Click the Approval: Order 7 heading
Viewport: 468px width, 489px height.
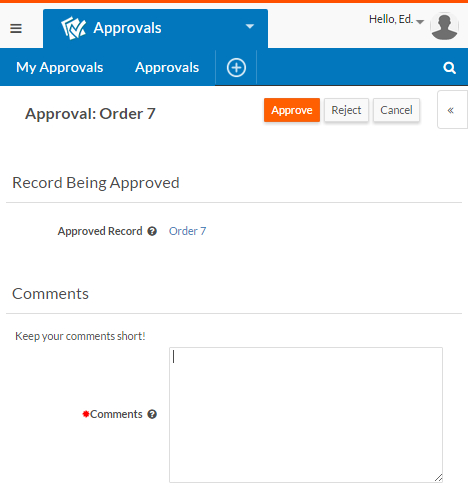(x=90, y=114)
